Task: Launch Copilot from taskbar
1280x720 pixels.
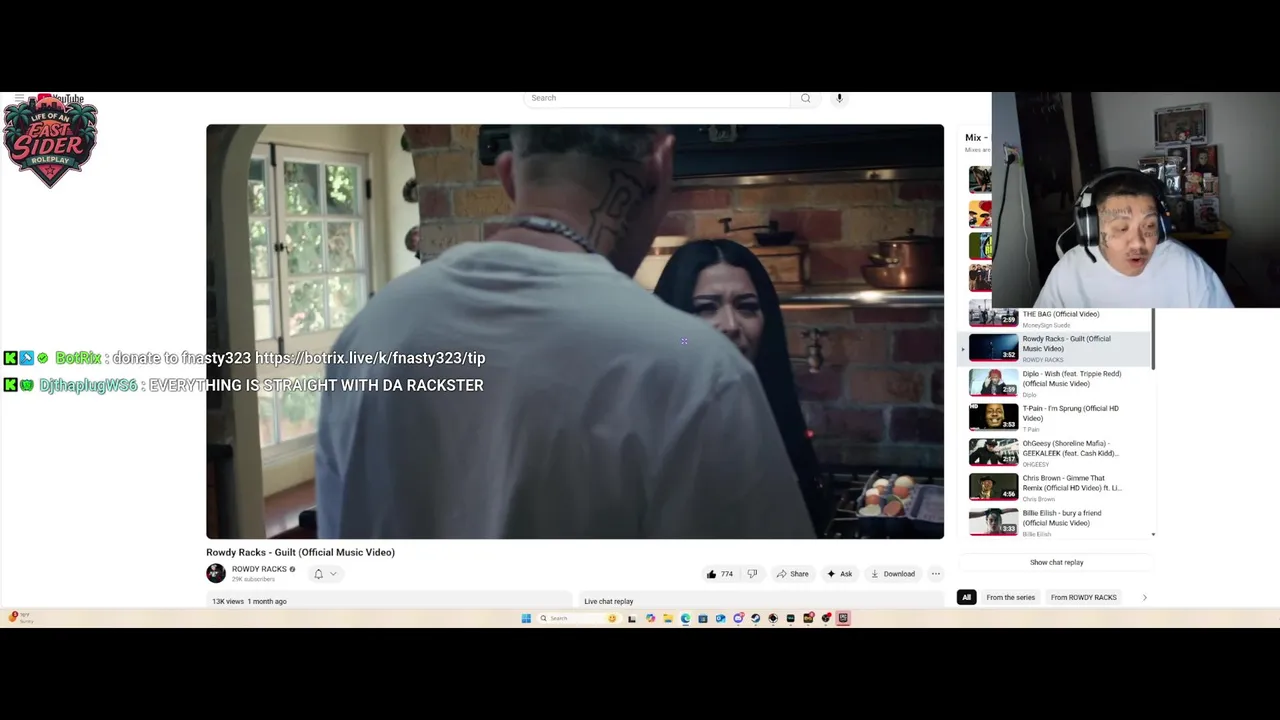Action: pyautogui.click(x=650, y=618)
